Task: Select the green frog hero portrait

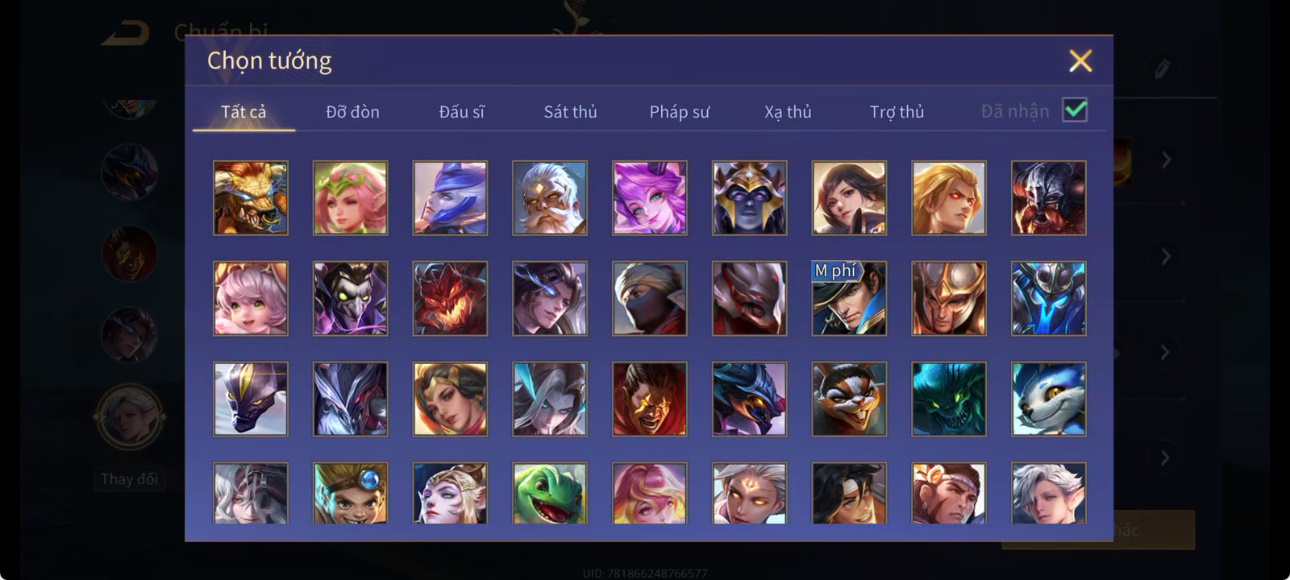Action: click(550, 493)
